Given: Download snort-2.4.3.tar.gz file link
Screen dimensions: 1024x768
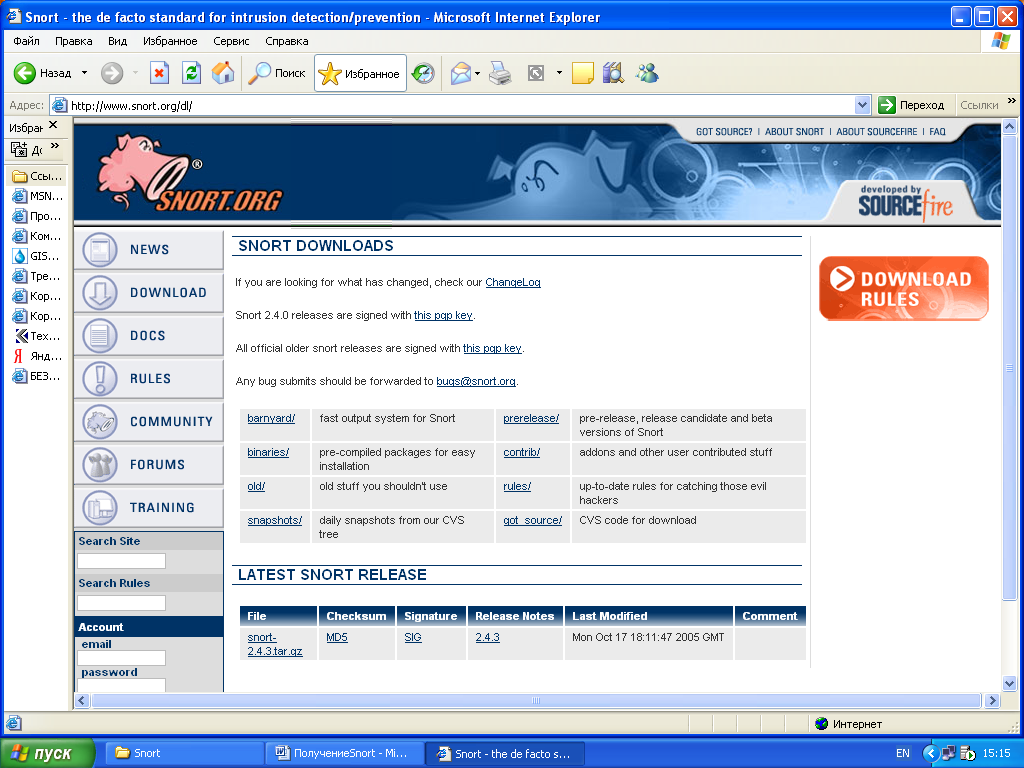Looking at the screenshot, I should [x=275, y=645].
